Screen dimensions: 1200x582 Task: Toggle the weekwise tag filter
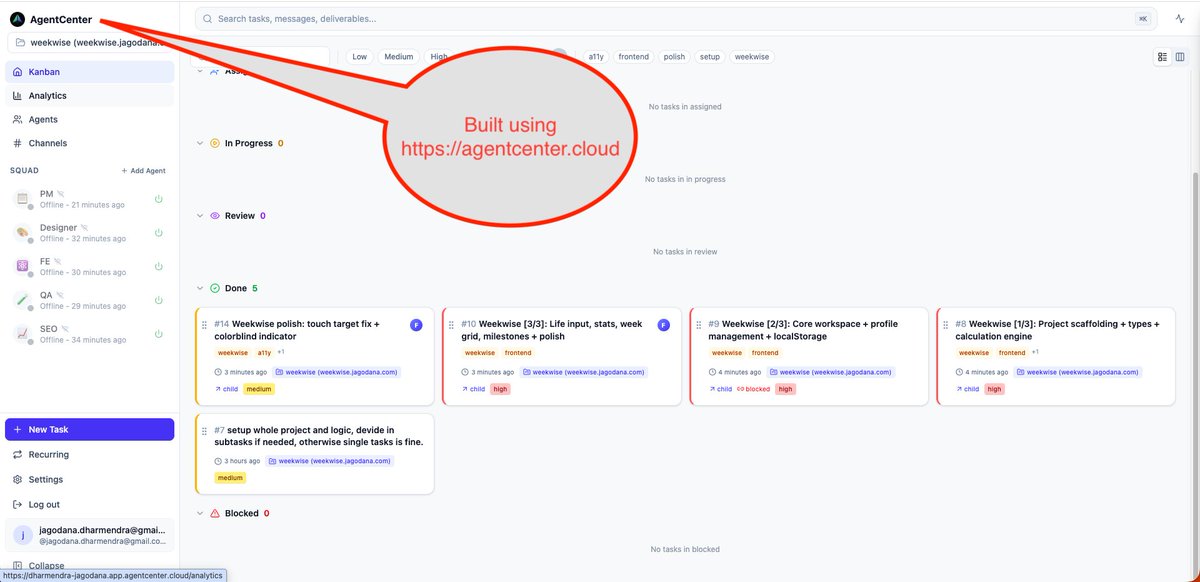tap(752, 57)
